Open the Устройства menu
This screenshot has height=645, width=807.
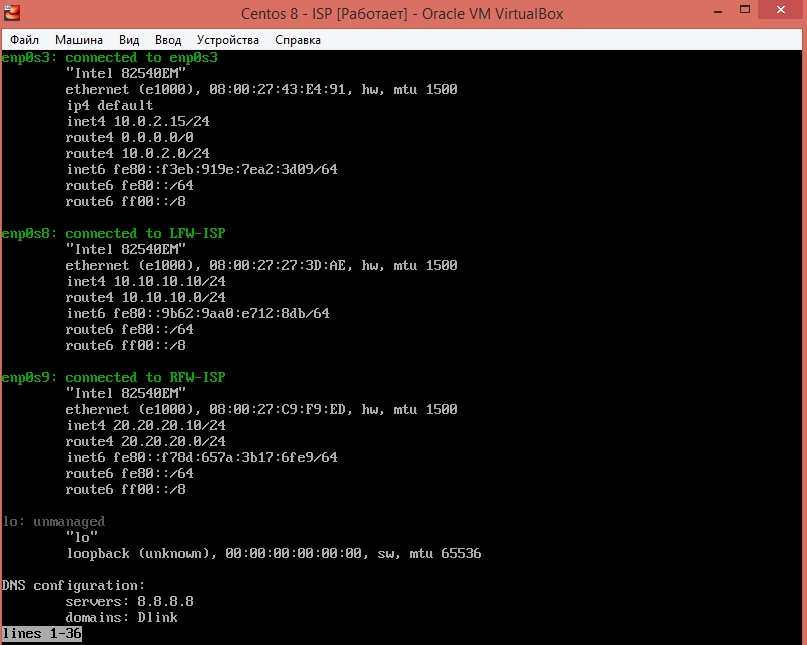pos(227,40)
